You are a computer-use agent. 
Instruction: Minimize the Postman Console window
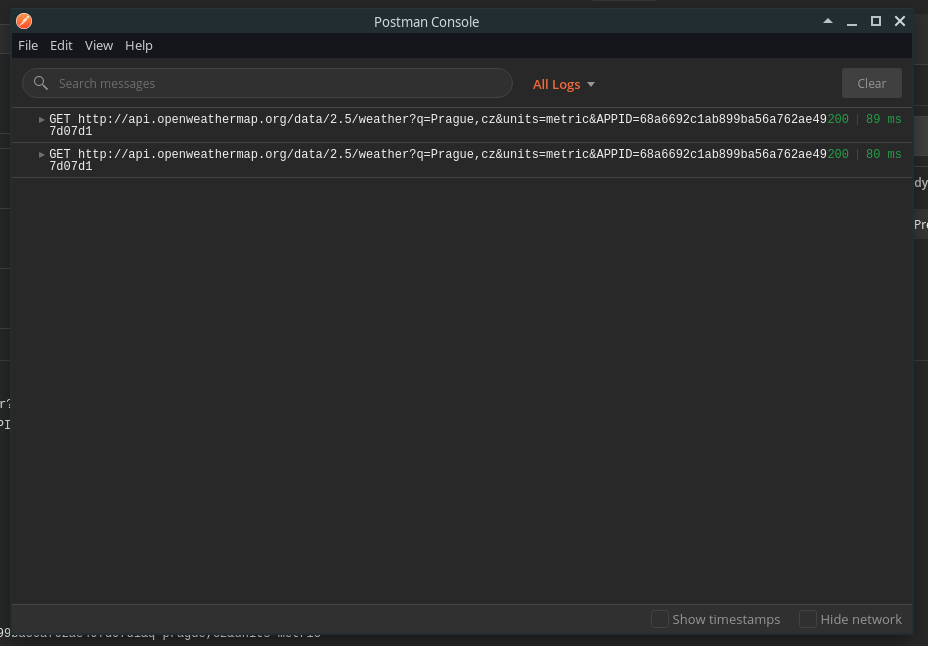[852, 22]
